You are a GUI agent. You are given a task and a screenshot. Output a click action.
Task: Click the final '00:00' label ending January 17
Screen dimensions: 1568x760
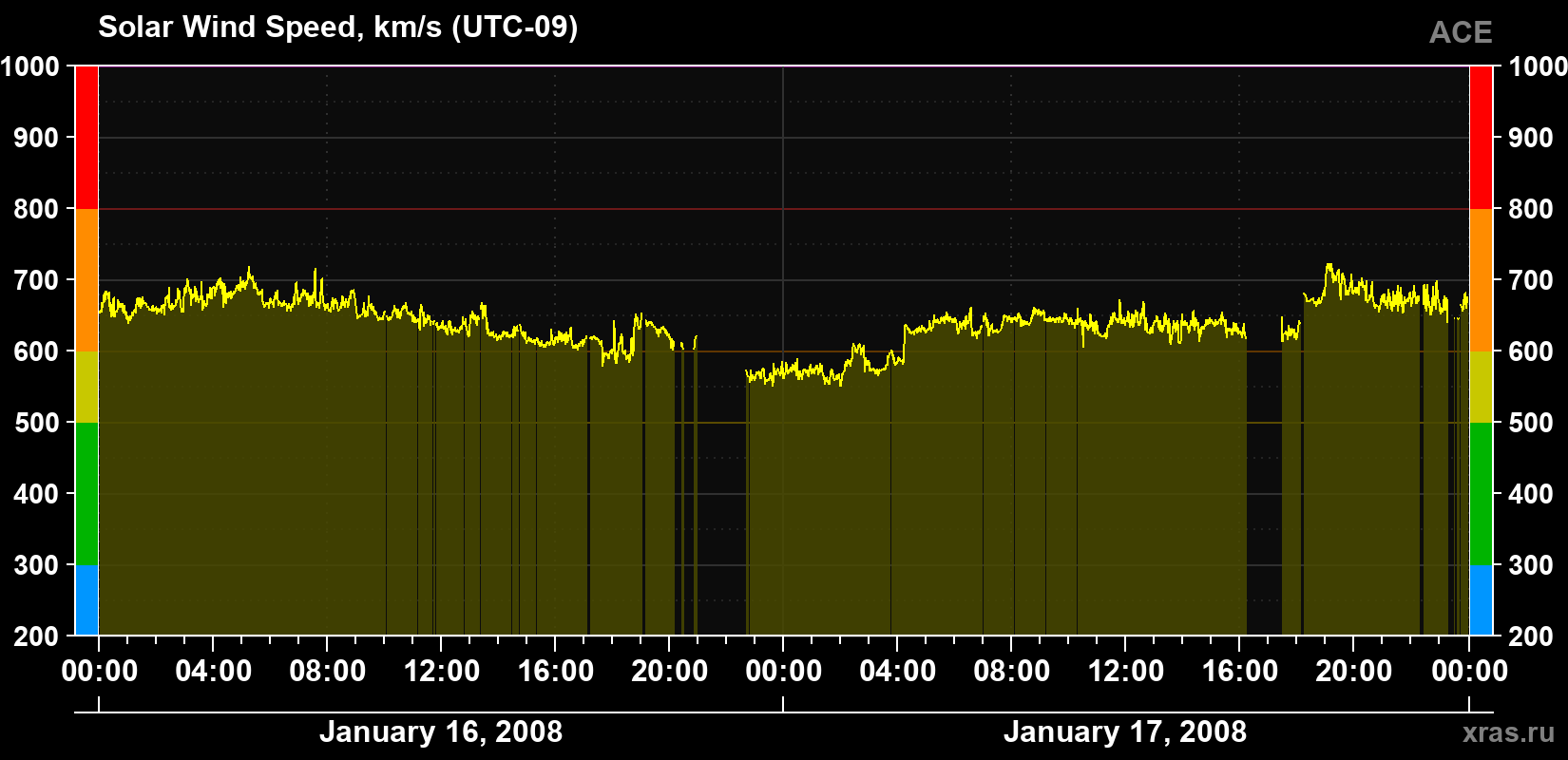(x=1469, y=672)
